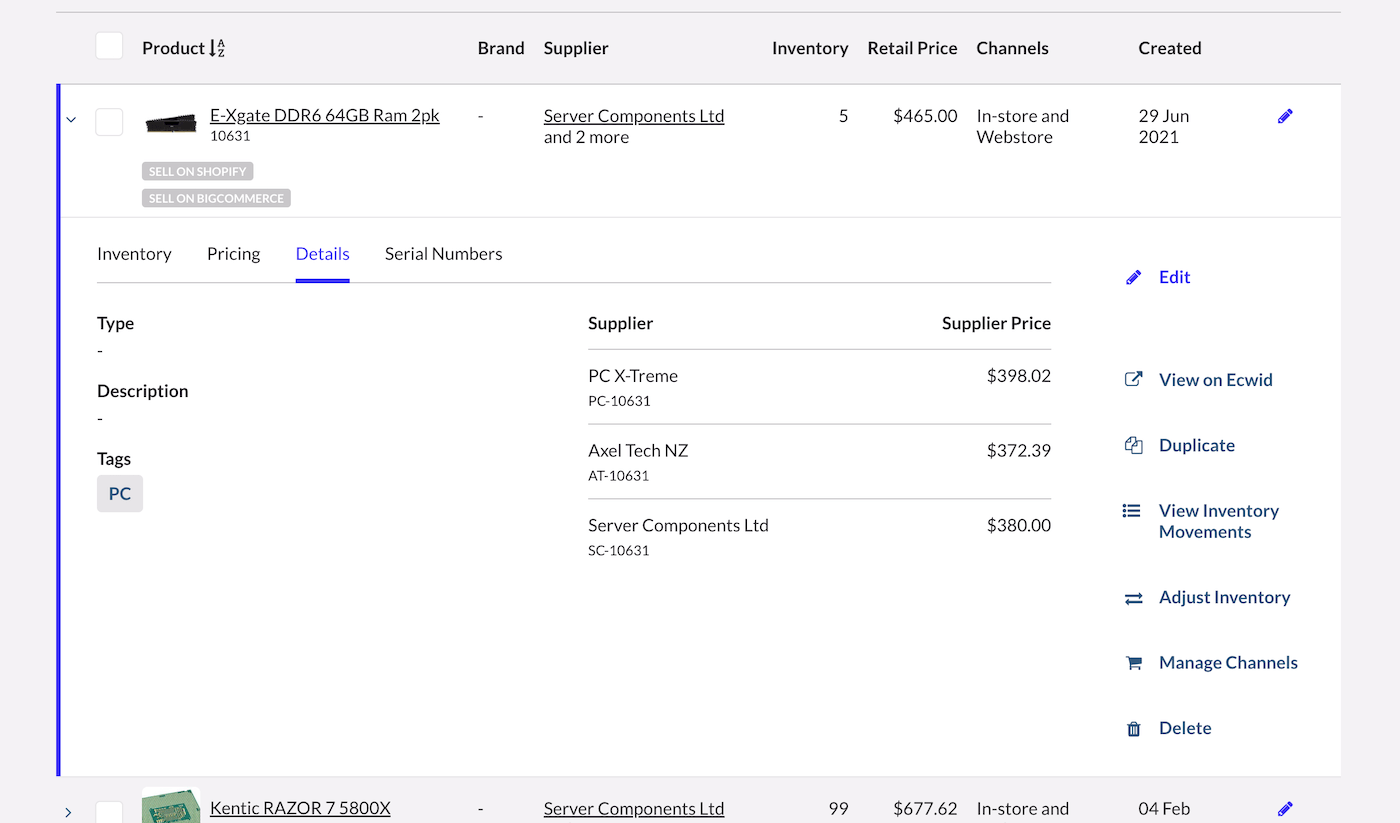The image size is (1400, 823).
Task: Toggle the select-all checkbox in table header
Action: [x=109, y=46]
